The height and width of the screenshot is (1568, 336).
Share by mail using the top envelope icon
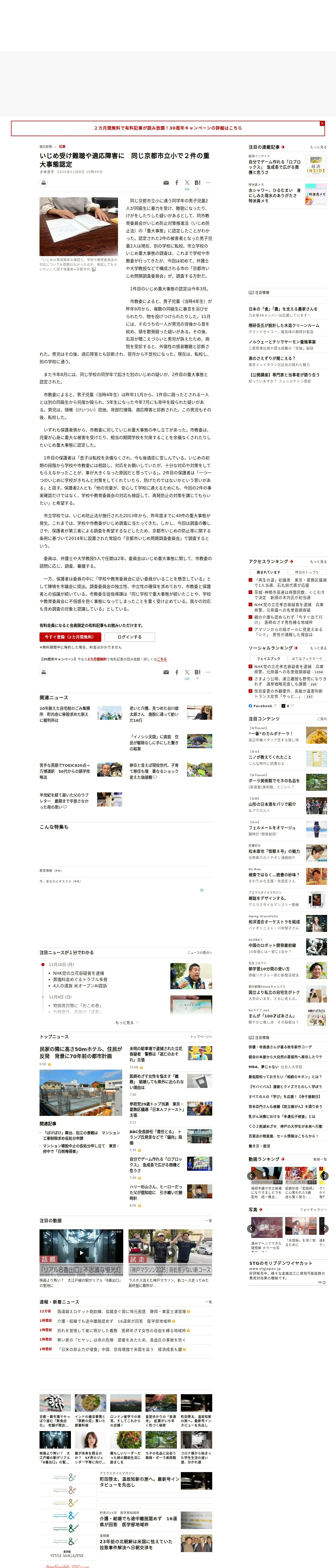166,183
